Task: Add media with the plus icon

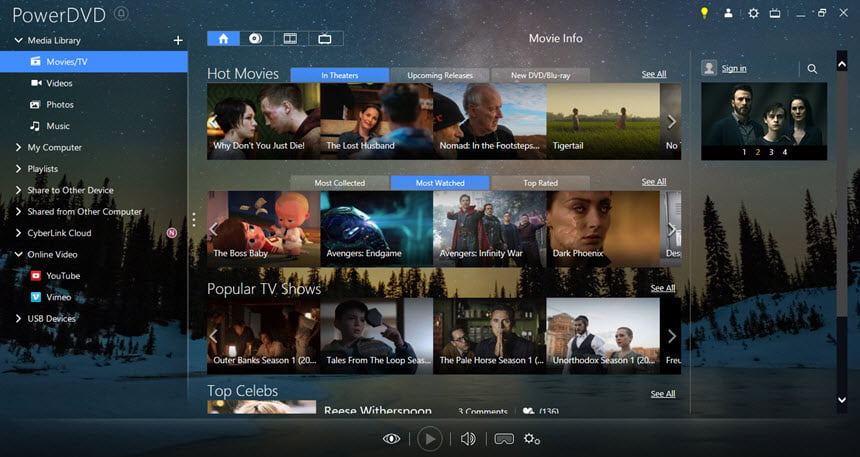Action: 178,40
